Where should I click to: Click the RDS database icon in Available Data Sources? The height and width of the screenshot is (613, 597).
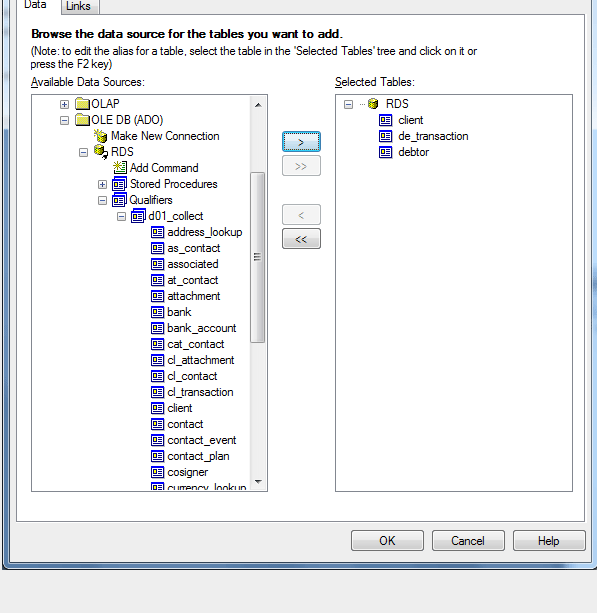(x=101, y=152)
